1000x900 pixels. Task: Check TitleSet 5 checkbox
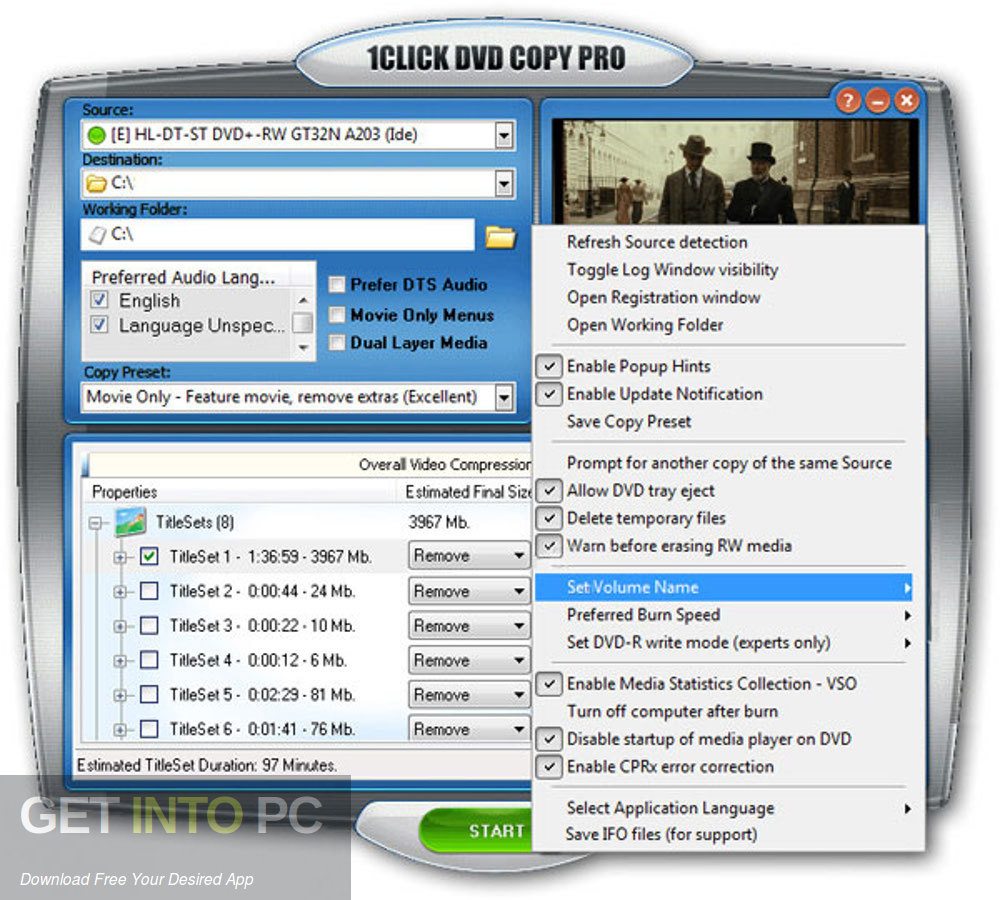tap(149, 694)
